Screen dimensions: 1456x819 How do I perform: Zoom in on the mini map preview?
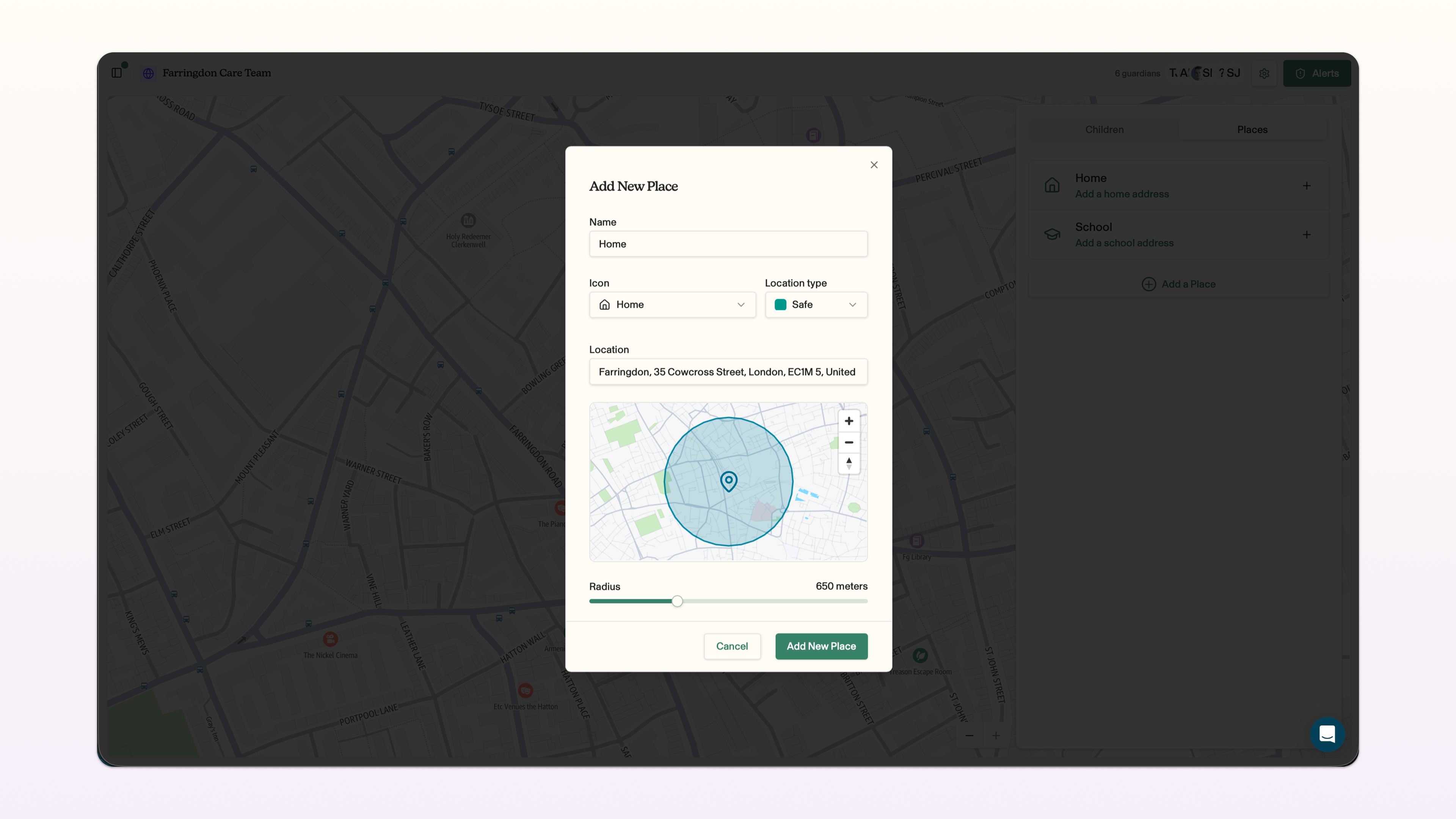(x=849, y=421)
